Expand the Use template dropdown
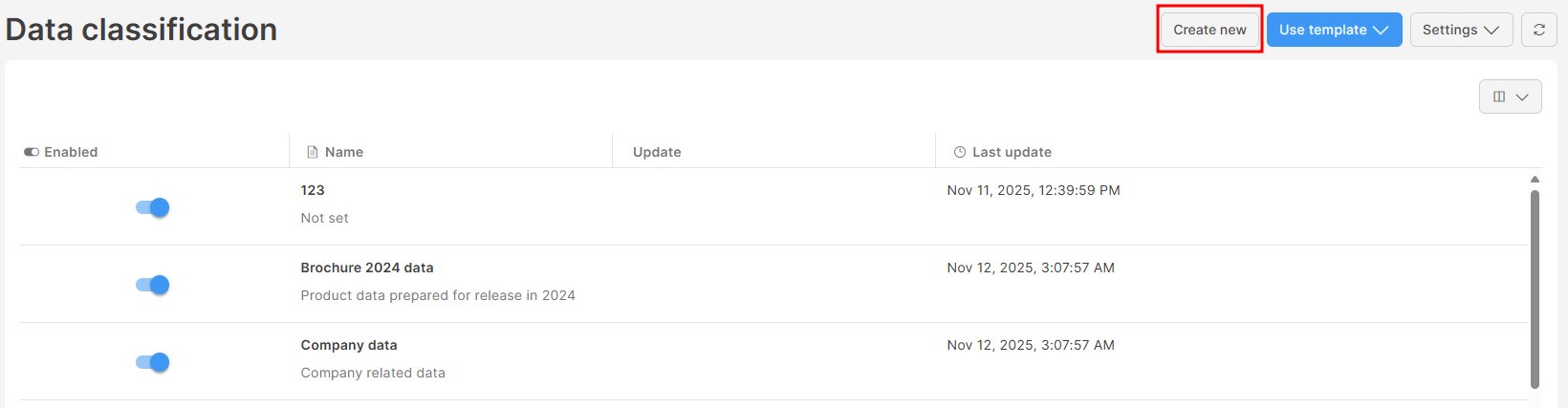 1334,30
